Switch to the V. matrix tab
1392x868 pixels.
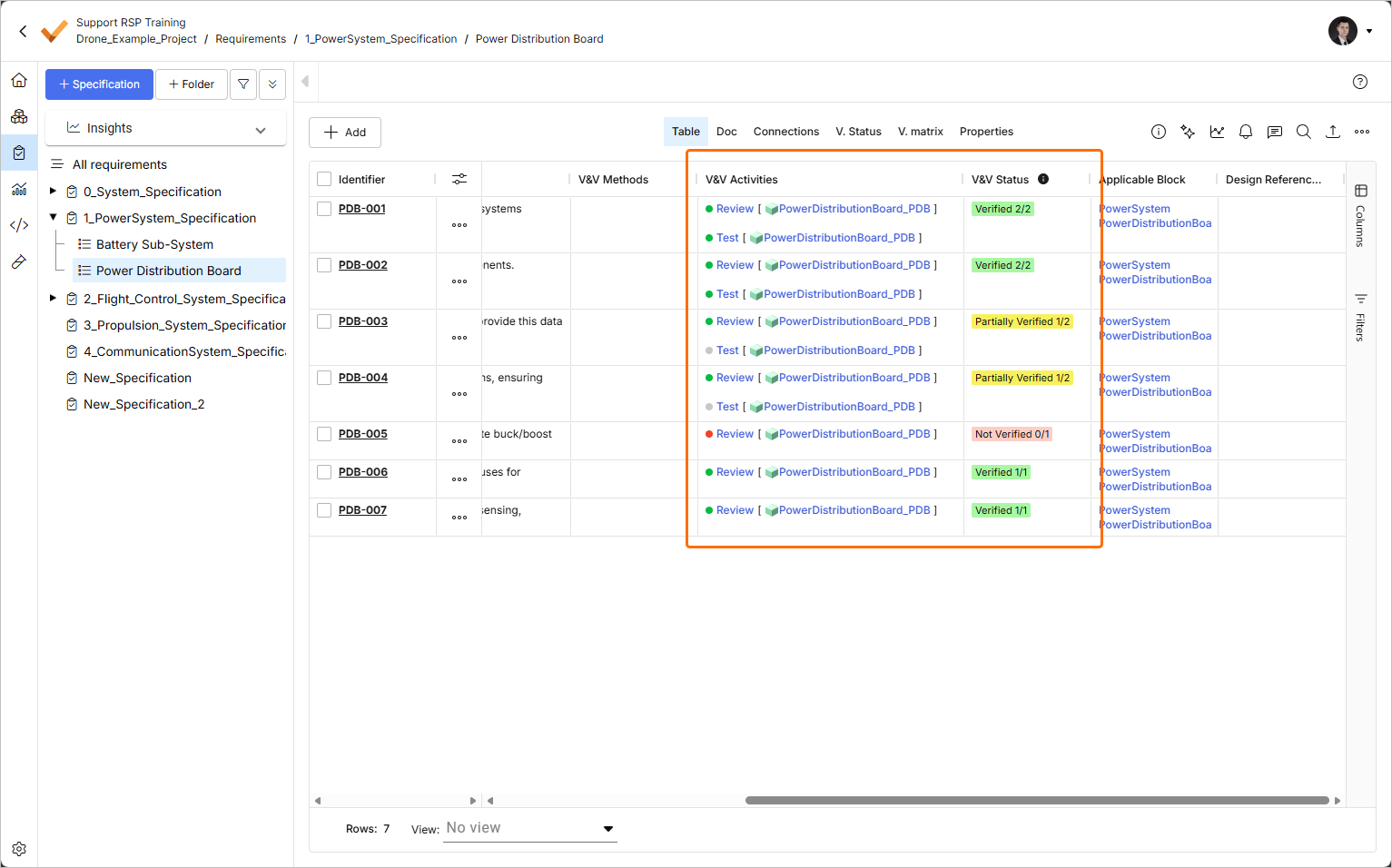point(921,132)
